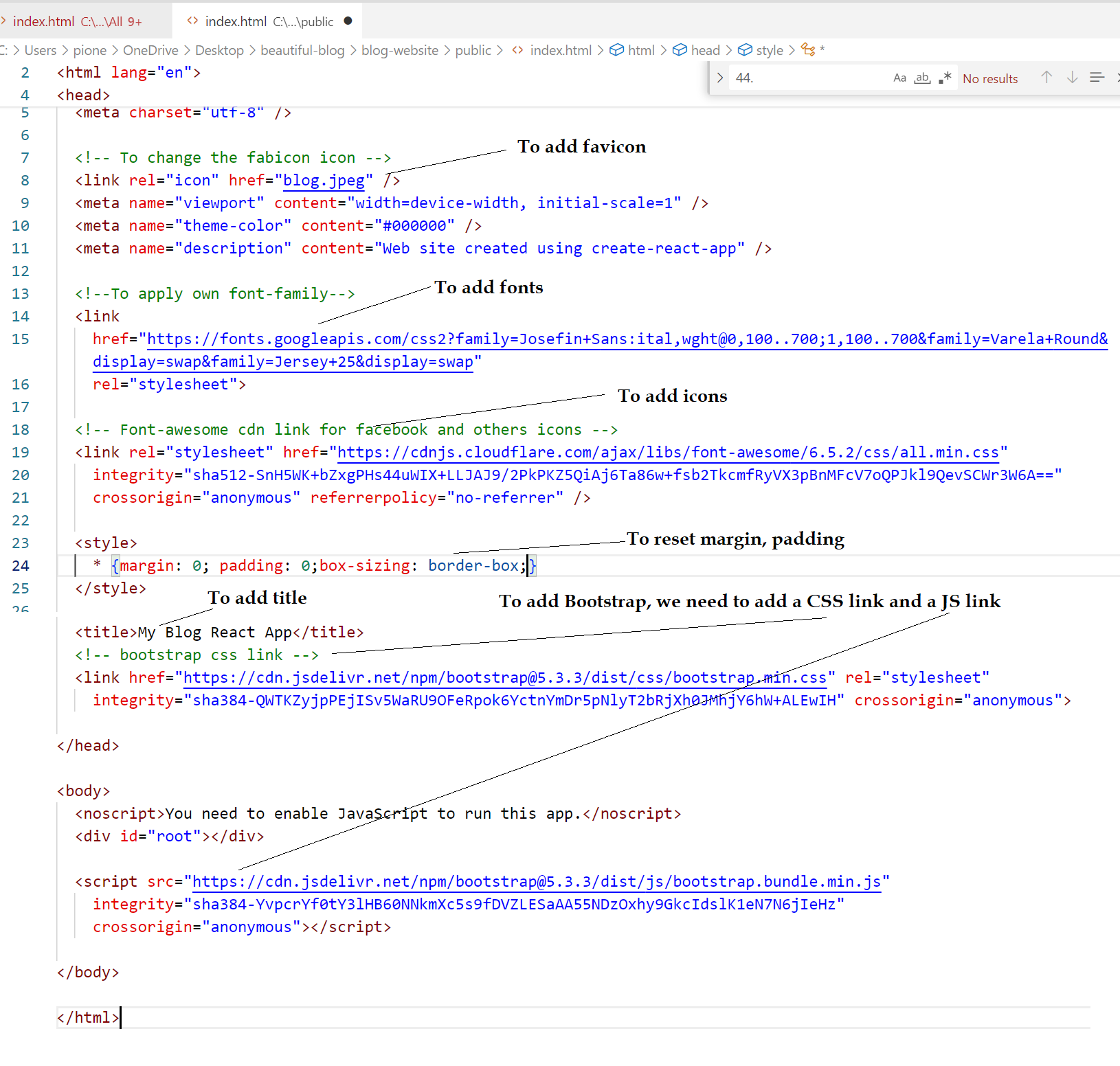Viewport: 1120px width, 1066px height.
Task: Click line number 8 in the gutter
Action: point(25,181)
